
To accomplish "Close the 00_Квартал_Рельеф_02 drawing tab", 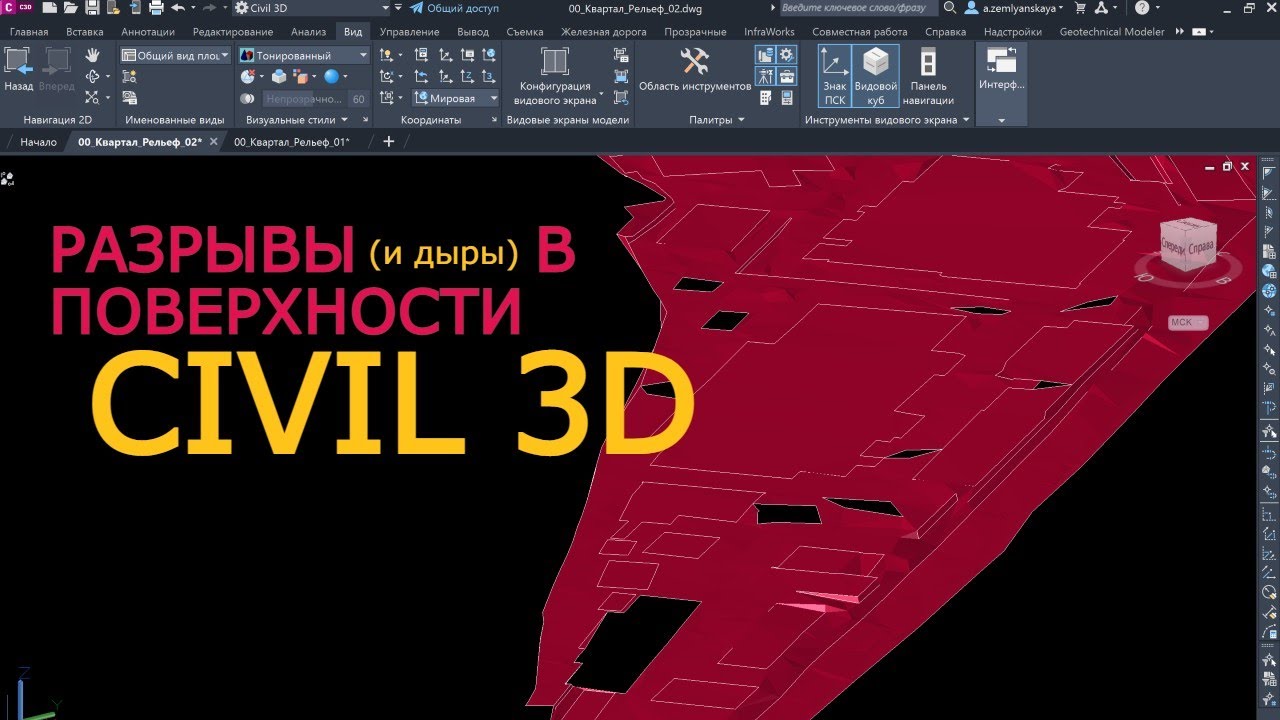I will point(214,142).
